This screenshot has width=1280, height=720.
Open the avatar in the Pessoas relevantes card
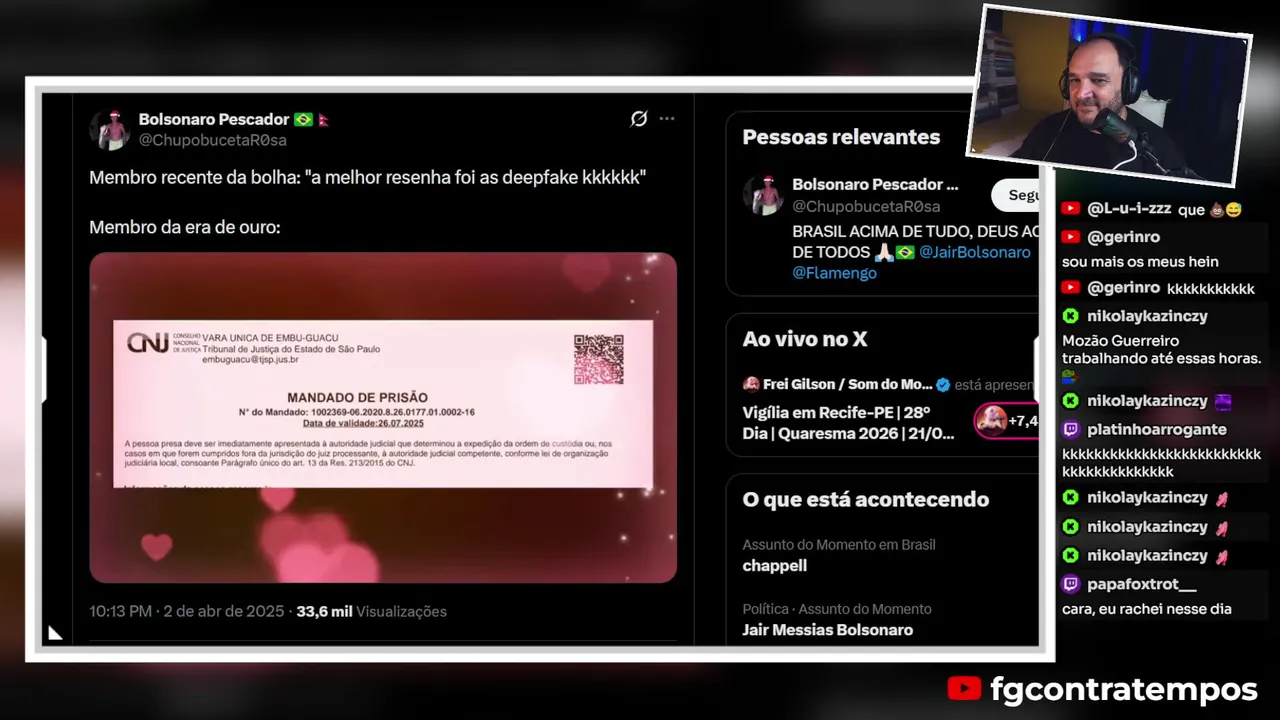point(763,195)
